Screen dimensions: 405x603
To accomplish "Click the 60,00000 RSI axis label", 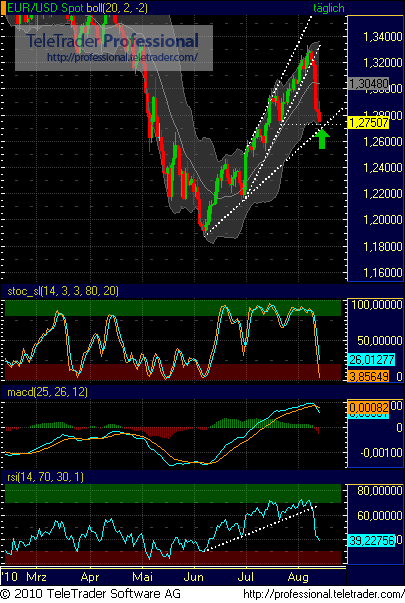I will coord(380,516).
